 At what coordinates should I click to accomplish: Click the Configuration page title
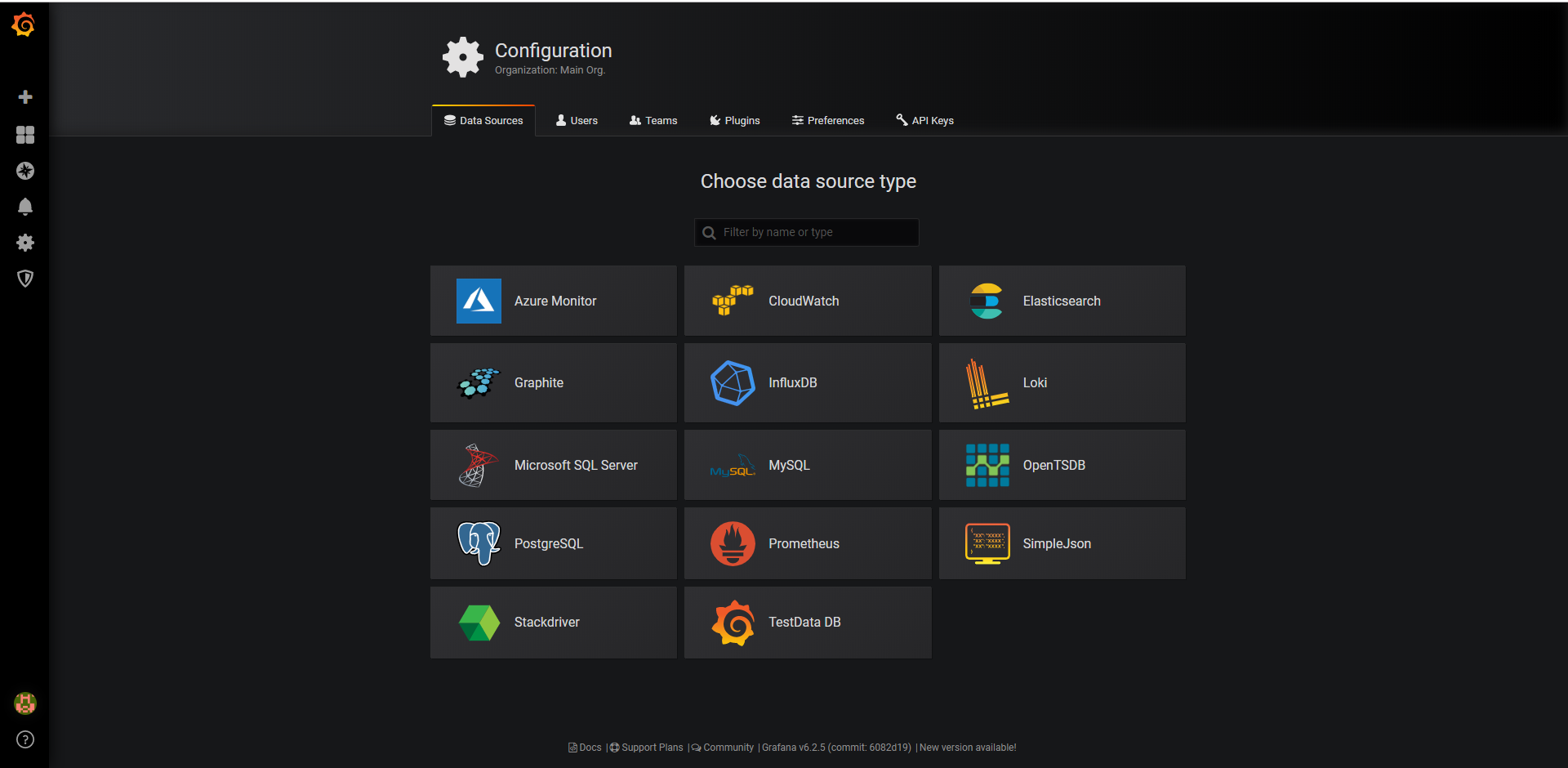click(554, 51)
